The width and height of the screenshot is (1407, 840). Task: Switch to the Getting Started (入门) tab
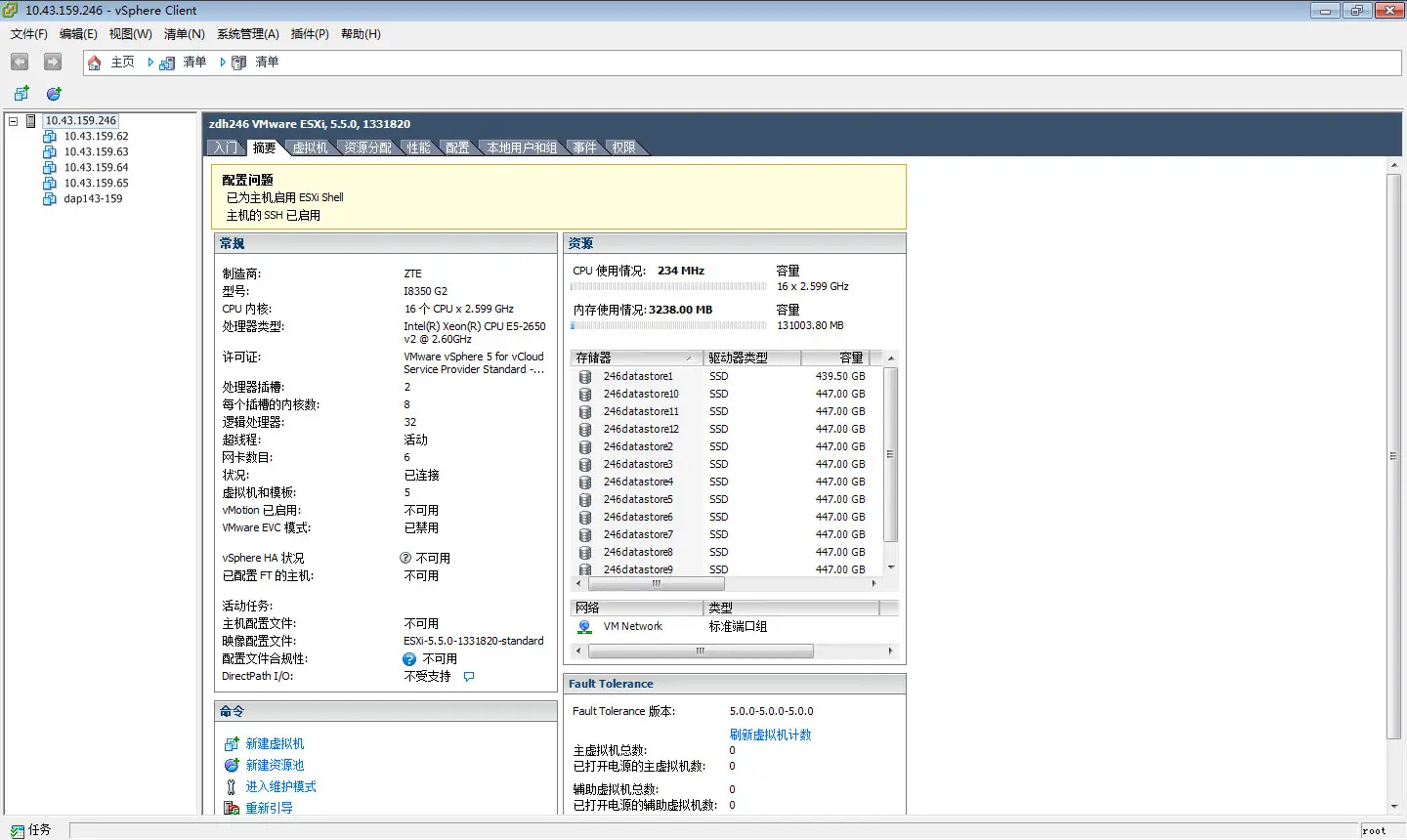pos(226,148)
